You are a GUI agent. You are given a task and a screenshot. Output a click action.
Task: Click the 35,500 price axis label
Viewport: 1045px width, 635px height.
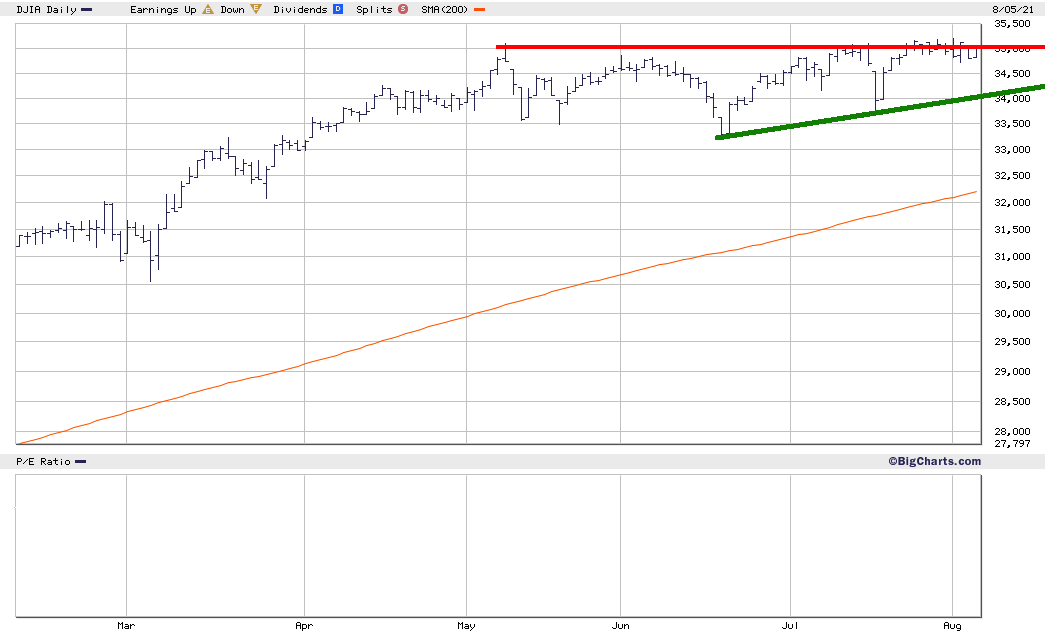point(1012,23)
